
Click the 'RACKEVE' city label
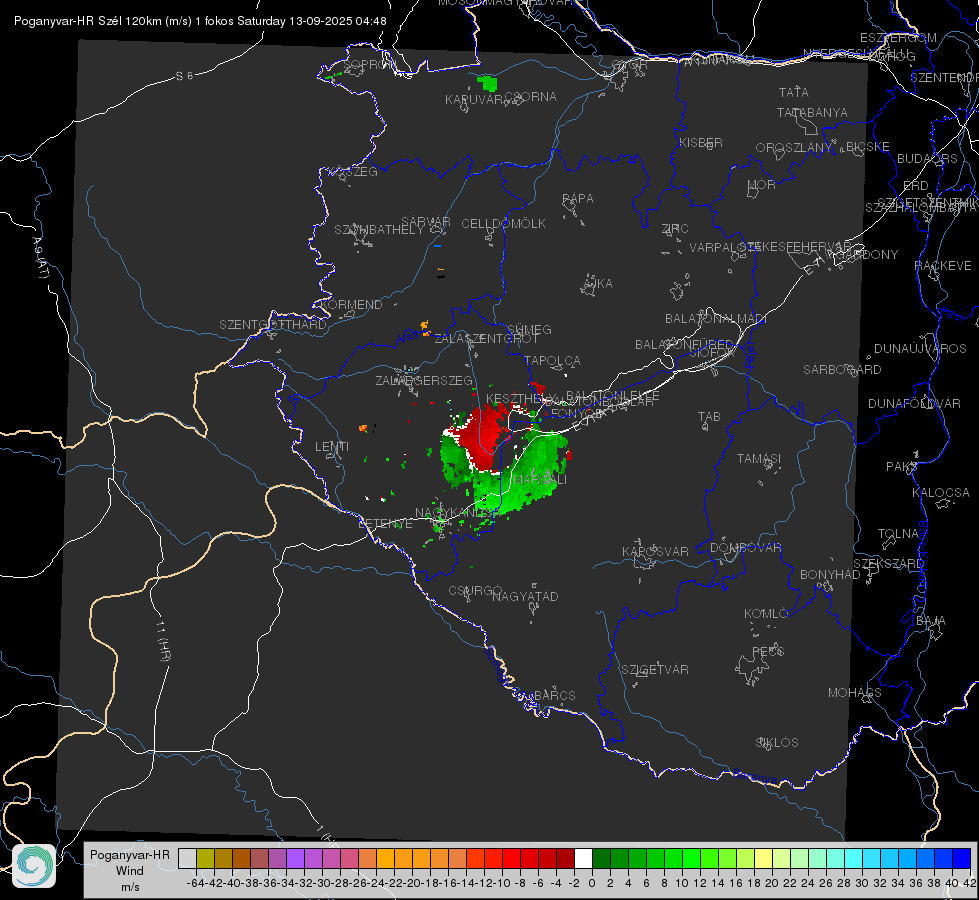(943, 266)
